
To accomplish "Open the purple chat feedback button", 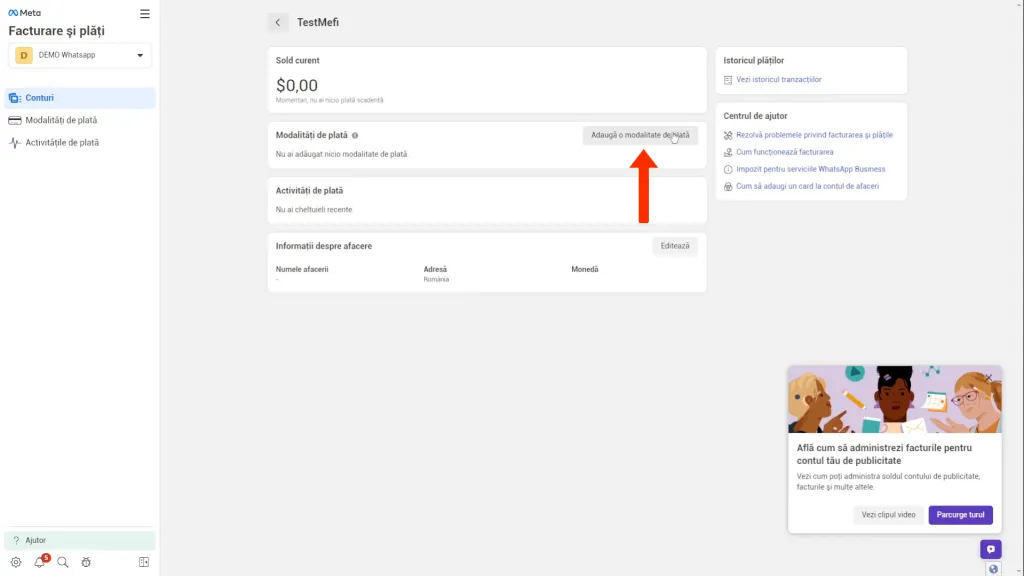I will pyautogui.click(x=990, y=549).
